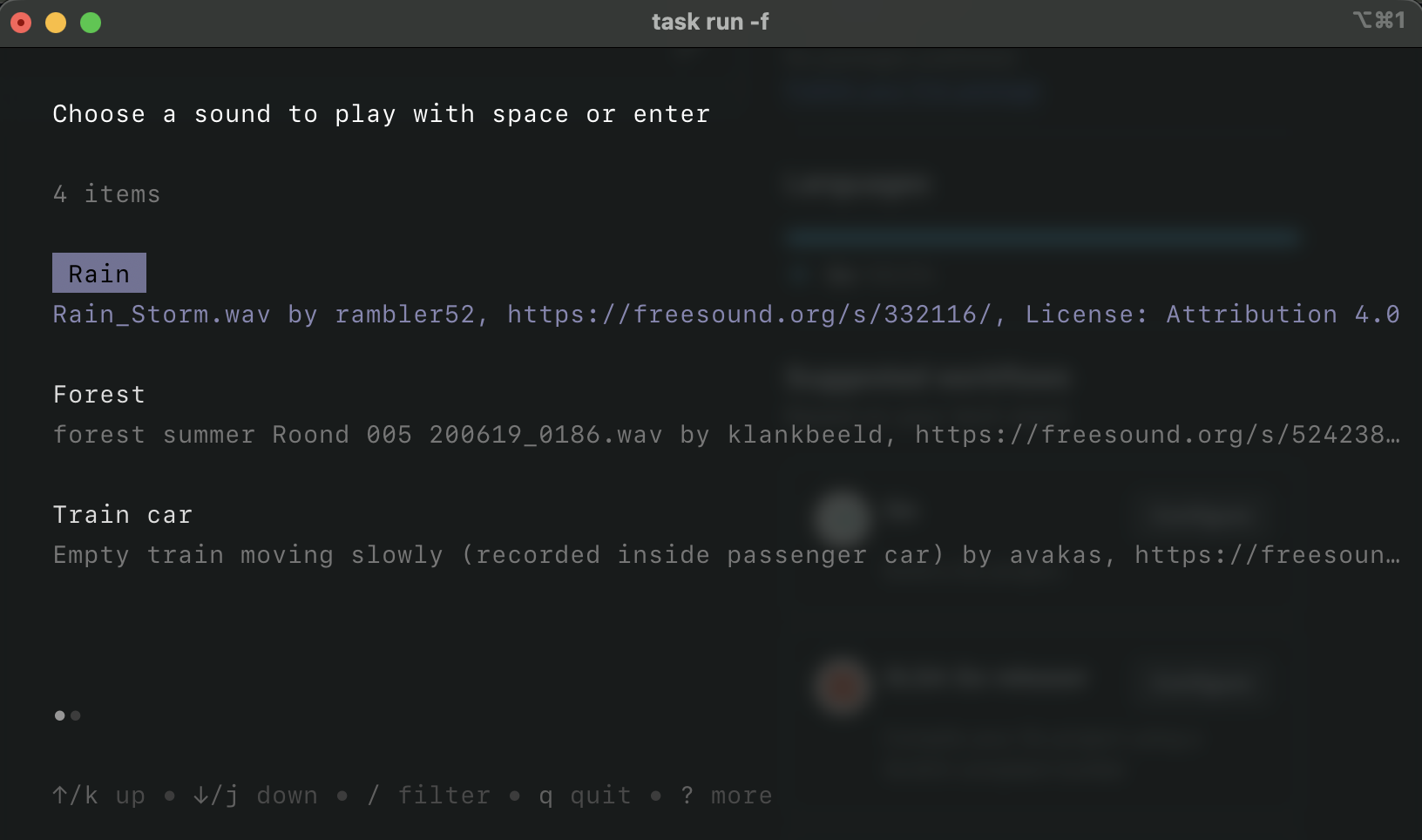Click the ⌥⌘1 shortcut indicator in the title bar
1422x840 pixels.
point(1378,21)
